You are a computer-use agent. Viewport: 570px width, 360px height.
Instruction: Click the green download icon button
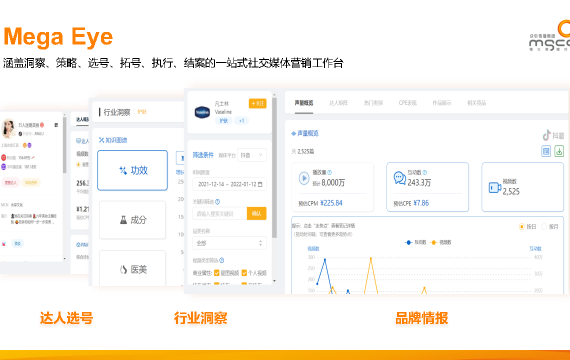[559, 151]
